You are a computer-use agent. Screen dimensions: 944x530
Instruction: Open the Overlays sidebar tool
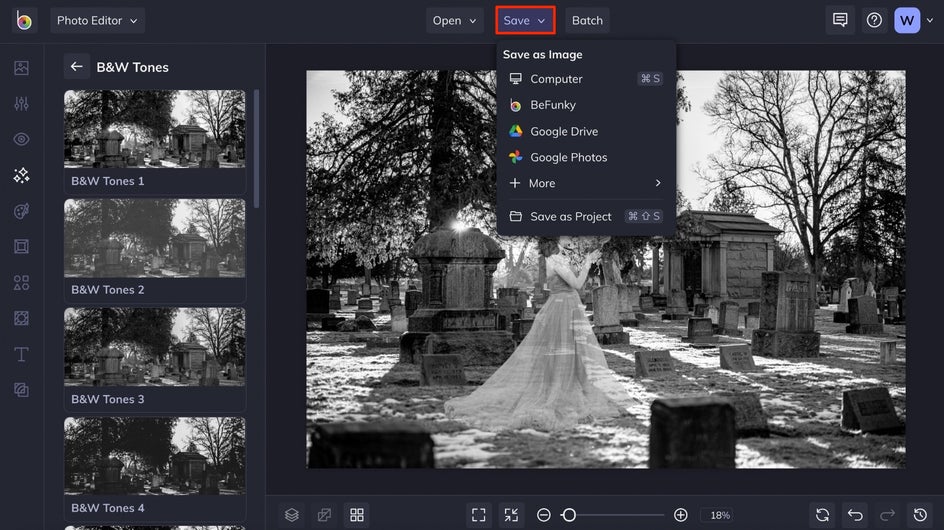(x=22, y=318)
